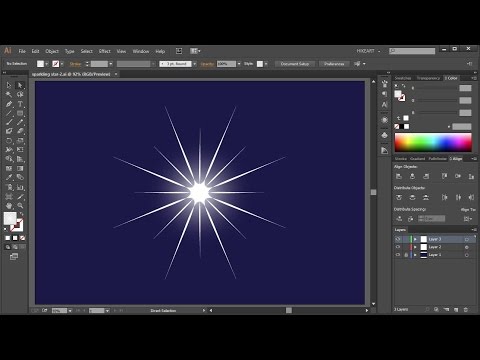Set None mode at Tools panel bottom

[22, 238]
